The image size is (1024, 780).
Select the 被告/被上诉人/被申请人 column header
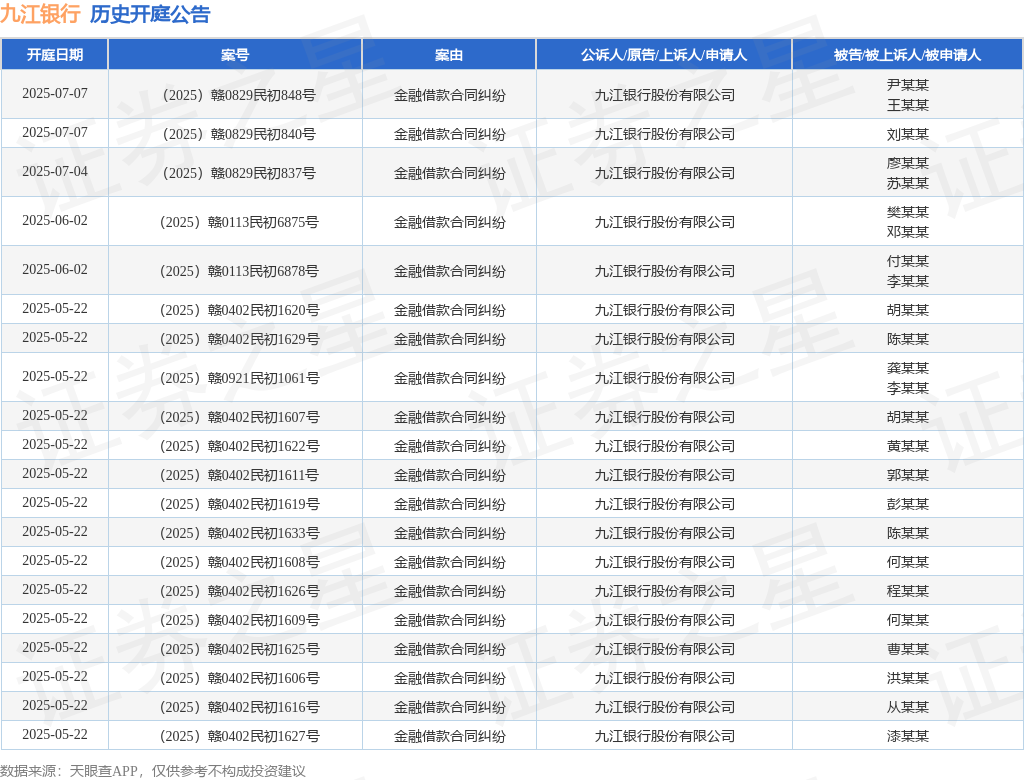click(908, 55)
